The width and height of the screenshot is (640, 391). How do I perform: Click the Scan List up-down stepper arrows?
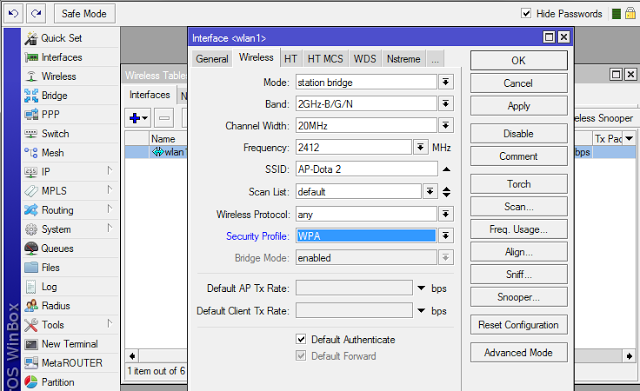447,191
